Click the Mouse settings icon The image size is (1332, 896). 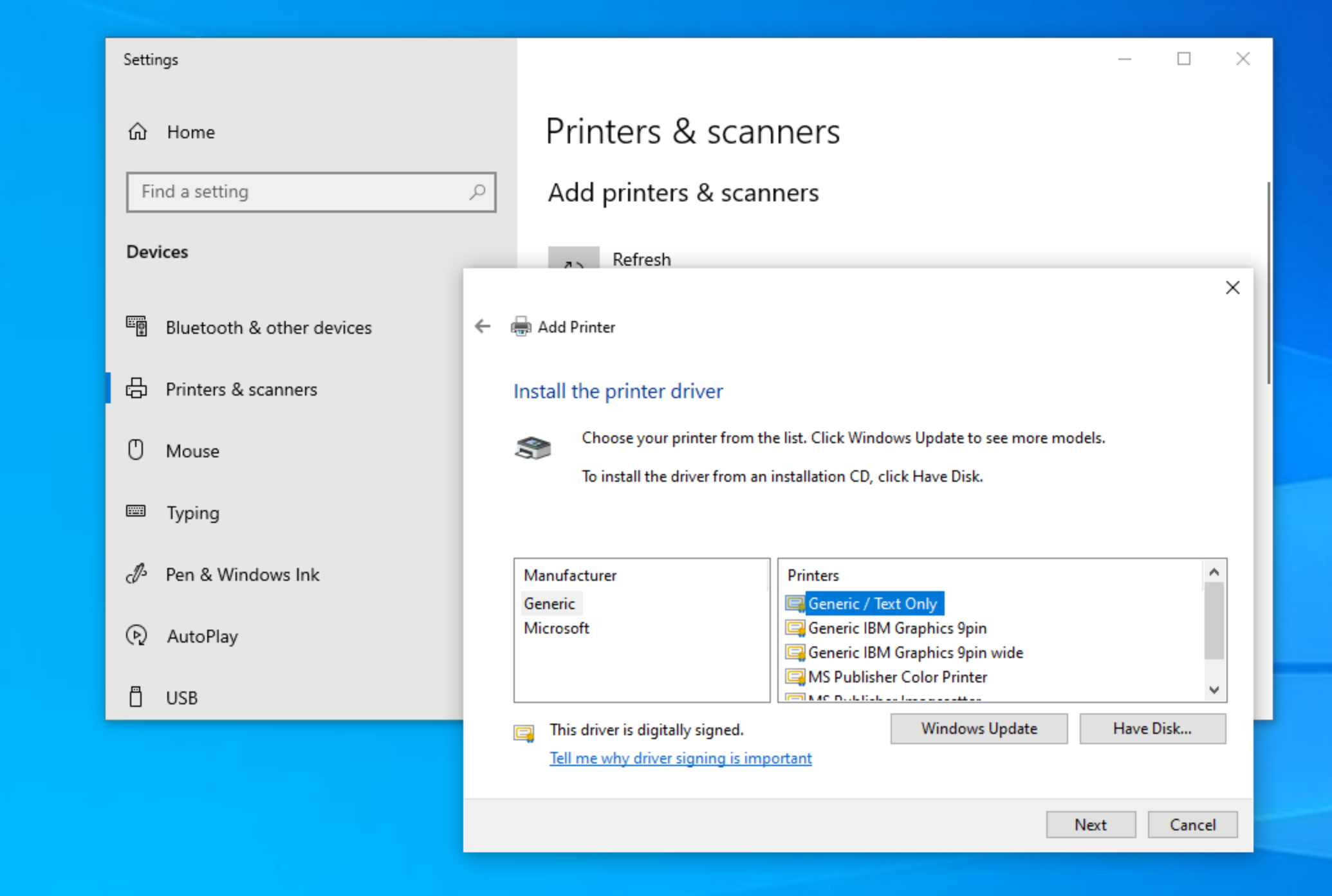136,450
